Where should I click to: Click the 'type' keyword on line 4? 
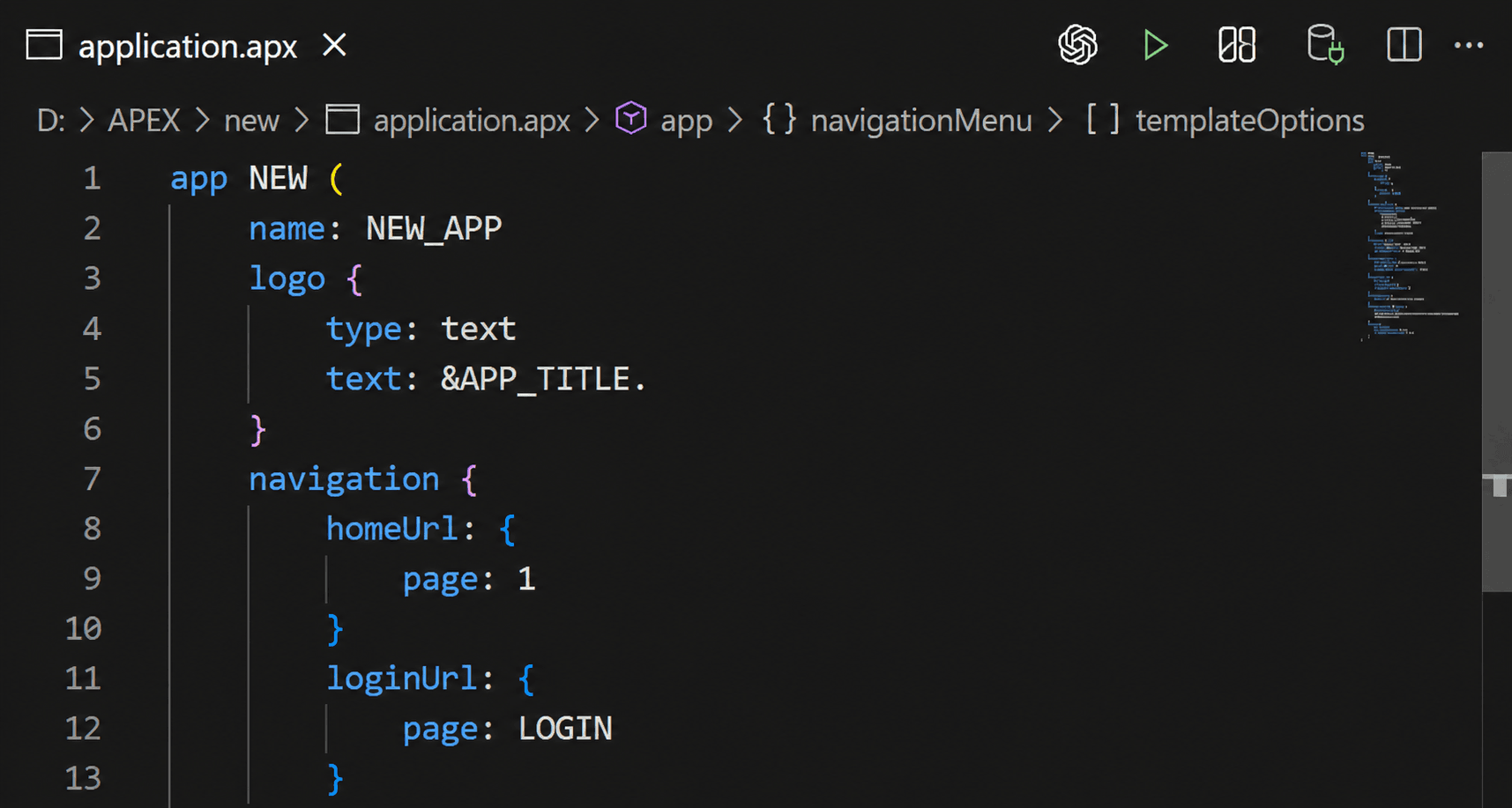pos(364,329)
